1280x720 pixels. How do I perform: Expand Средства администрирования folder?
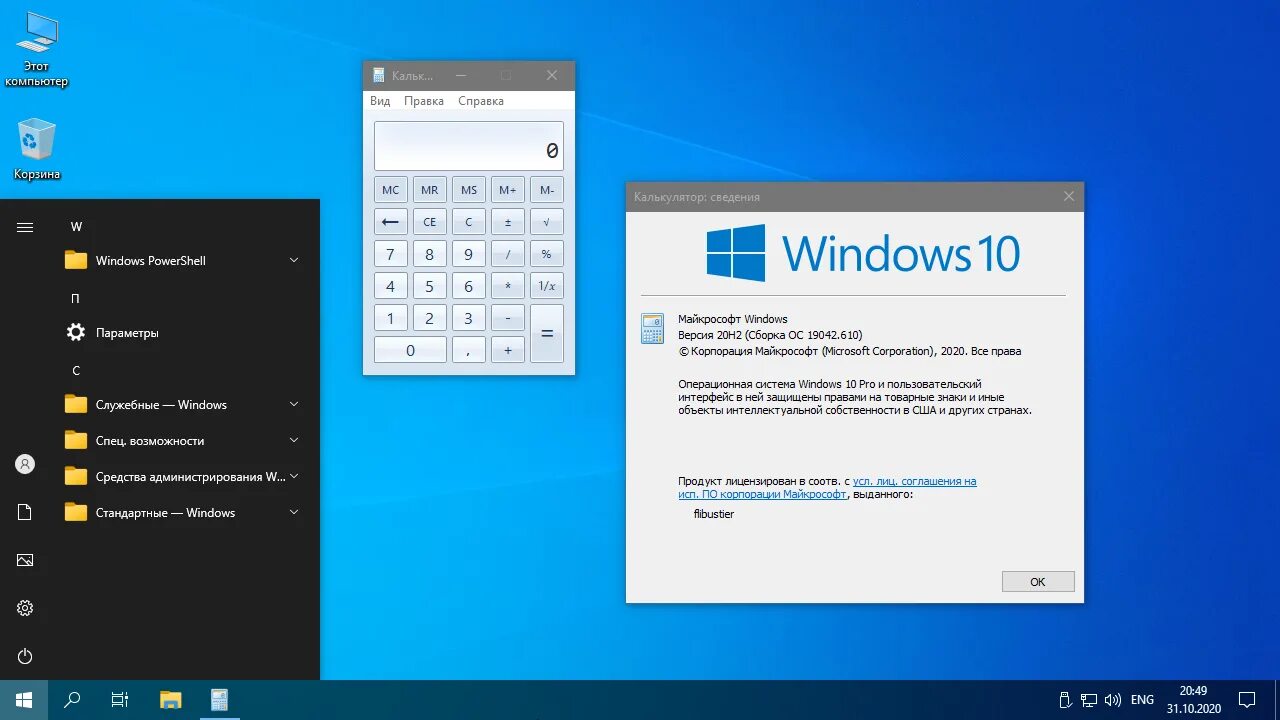click(x=180, y=476)
